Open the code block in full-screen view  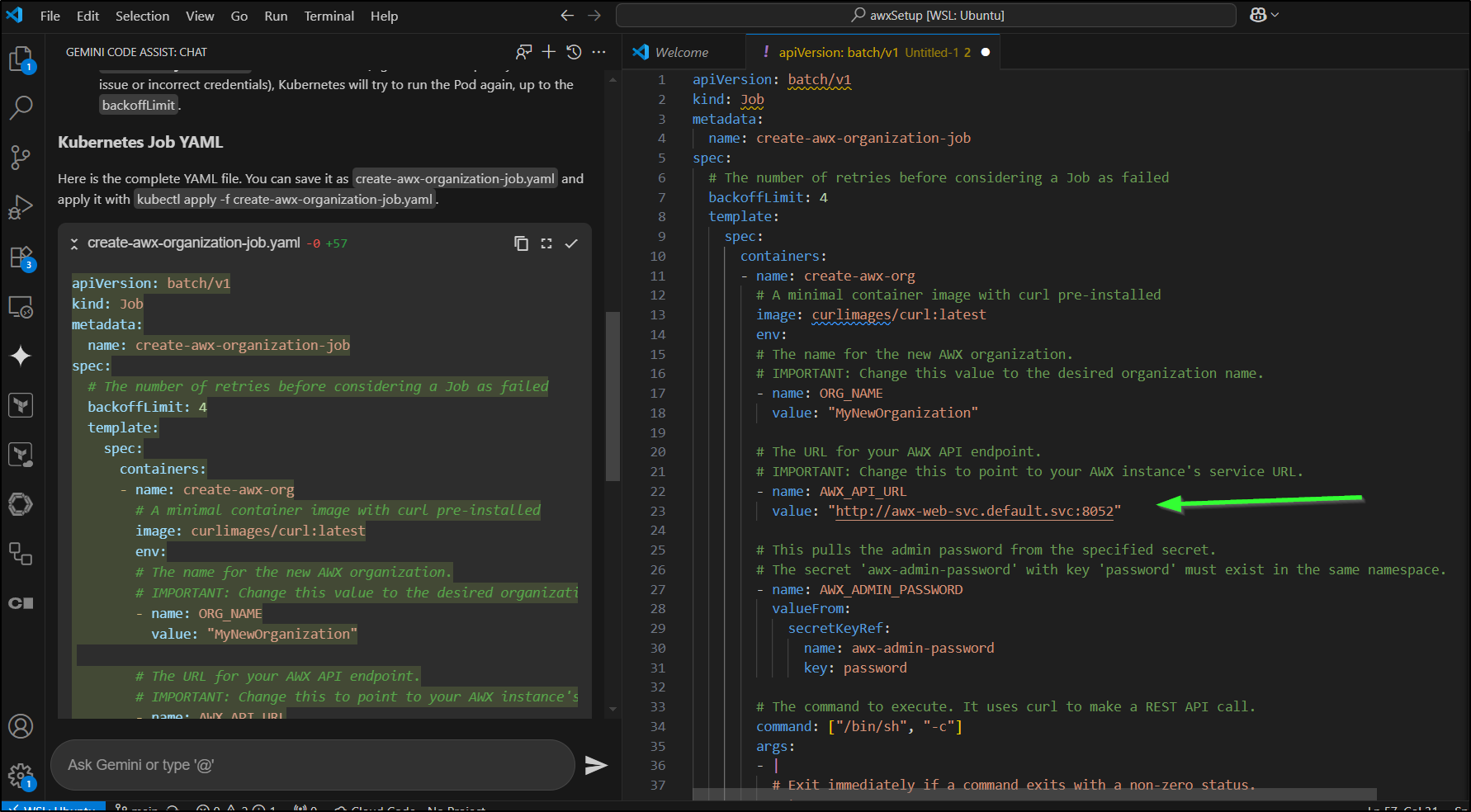point(546,243)
